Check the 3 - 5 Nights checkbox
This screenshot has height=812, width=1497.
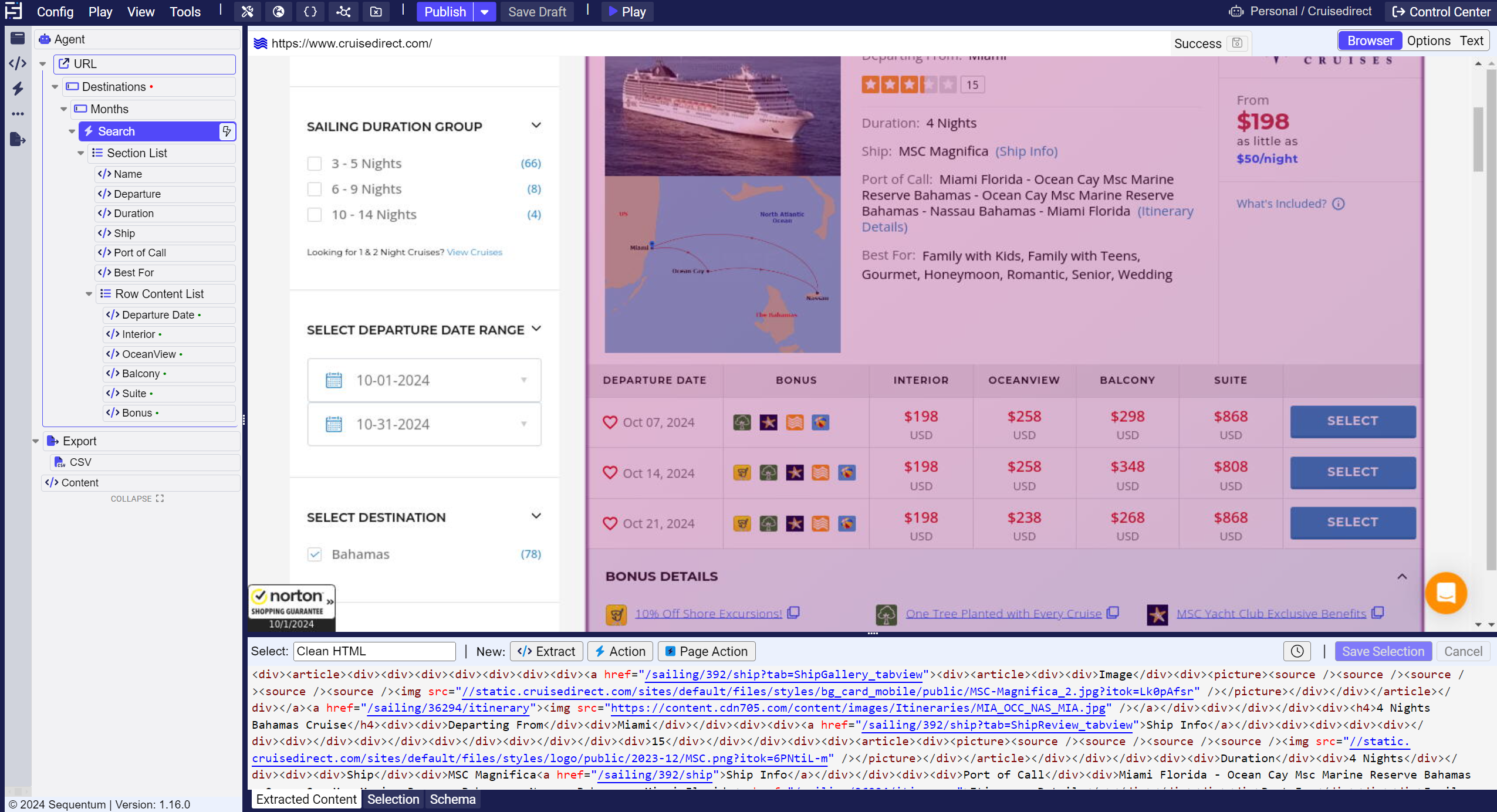click(315, 163)
